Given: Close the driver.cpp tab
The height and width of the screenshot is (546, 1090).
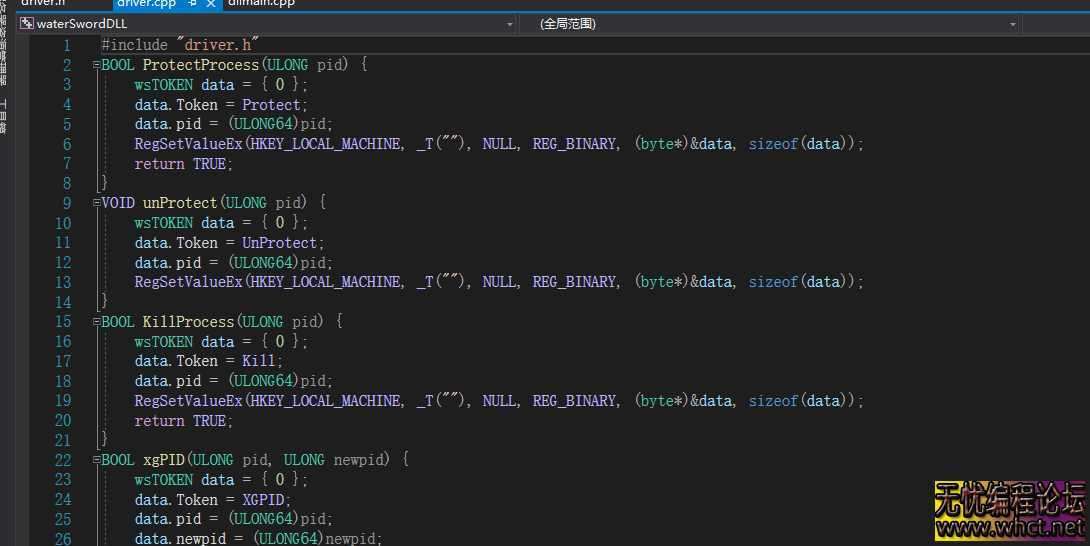Looking at the screenshot, I should coord(211,4).
